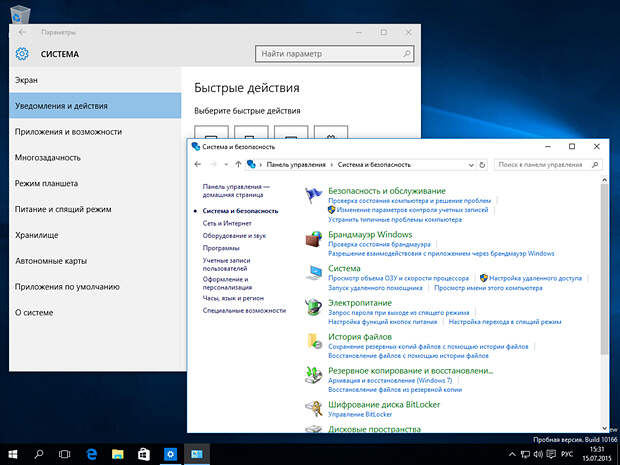Click the Settings gear icon beside СИСТЕМА
The image size is (620, 465).
coord(22,54)
